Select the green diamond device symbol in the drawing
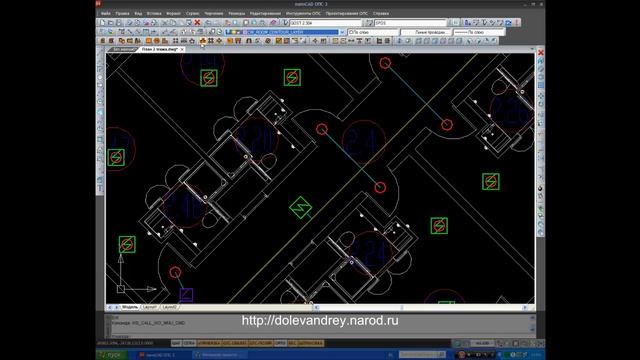640x360 pixels. (301, 207)
